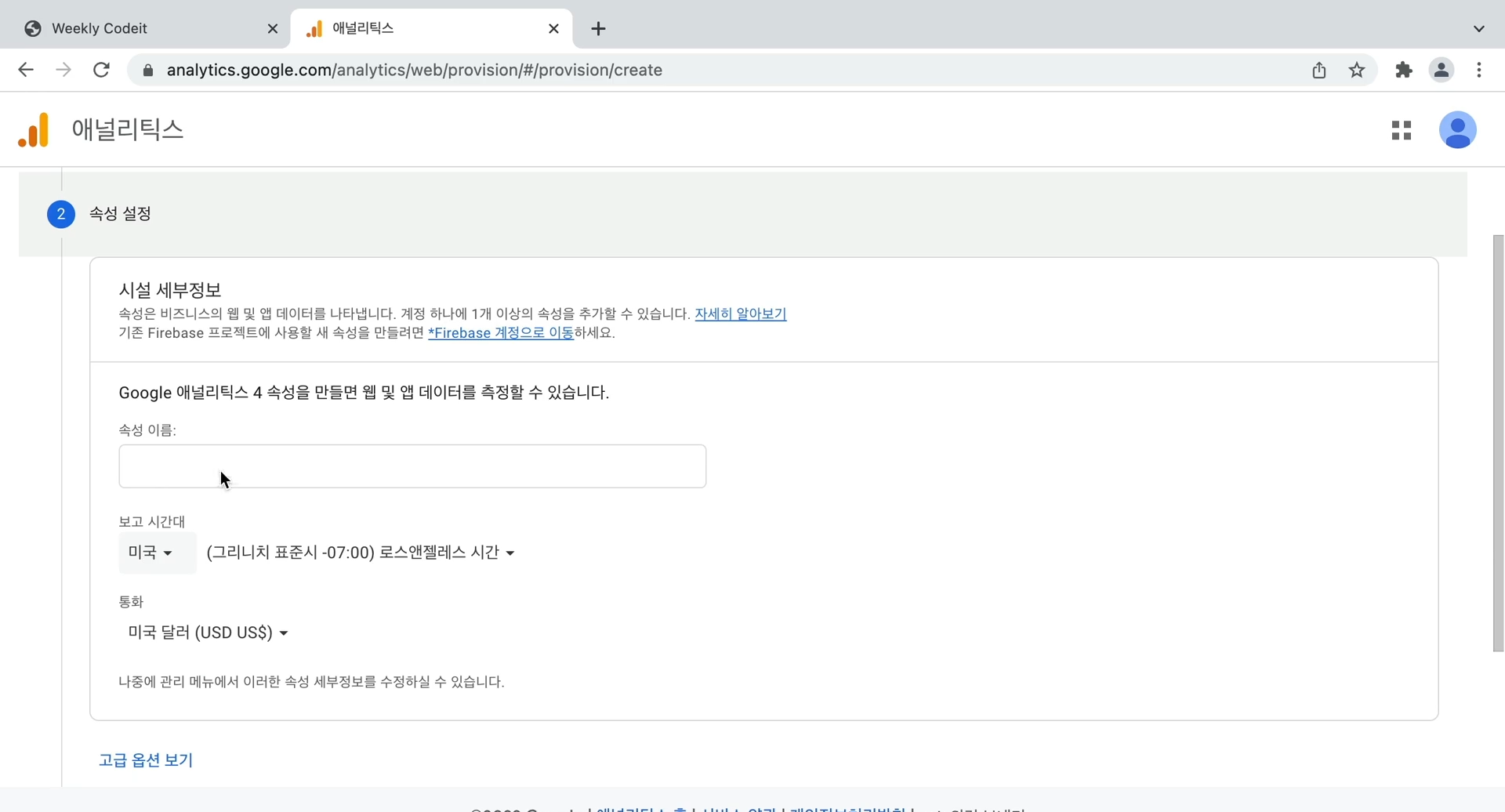Click the page vertical scrollbar

[1498, 443]
